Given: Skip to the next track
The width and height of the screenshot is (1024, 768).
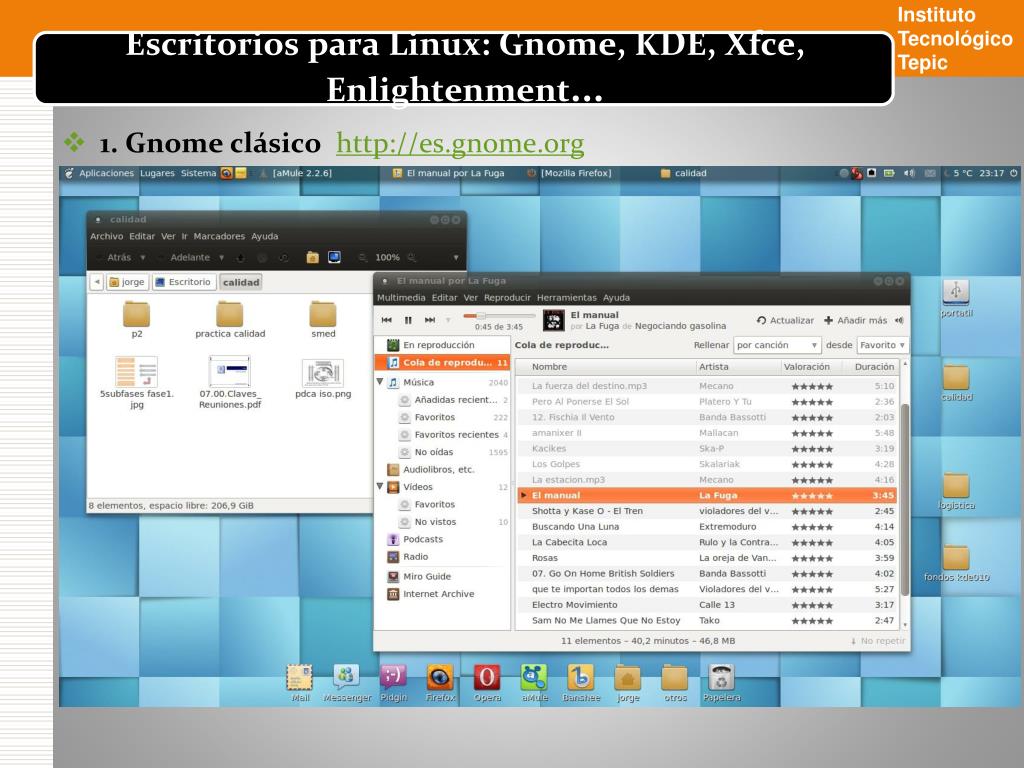Looking at the screenshot, I should click(430, 320).
